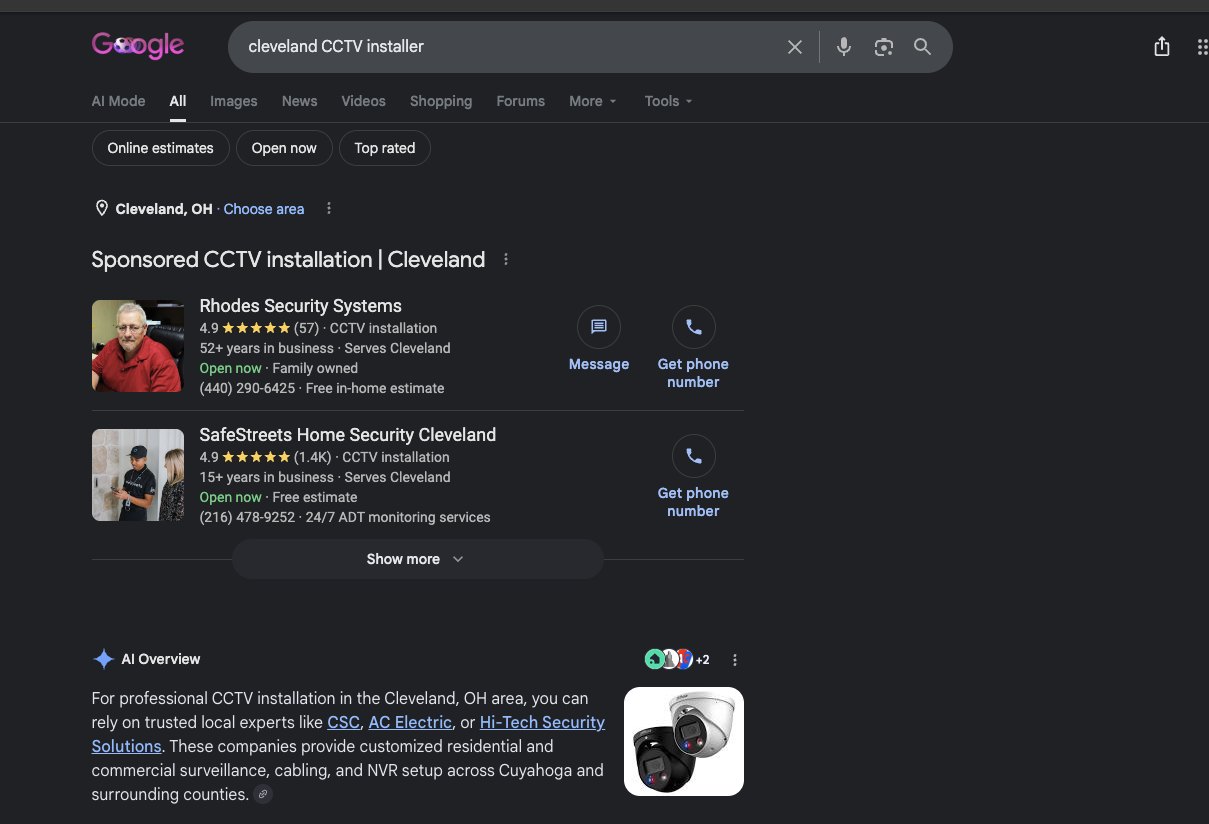The image size is (1209, 824).
Task: Click the magnifying glass search button
Action: [x=923, y=47]
